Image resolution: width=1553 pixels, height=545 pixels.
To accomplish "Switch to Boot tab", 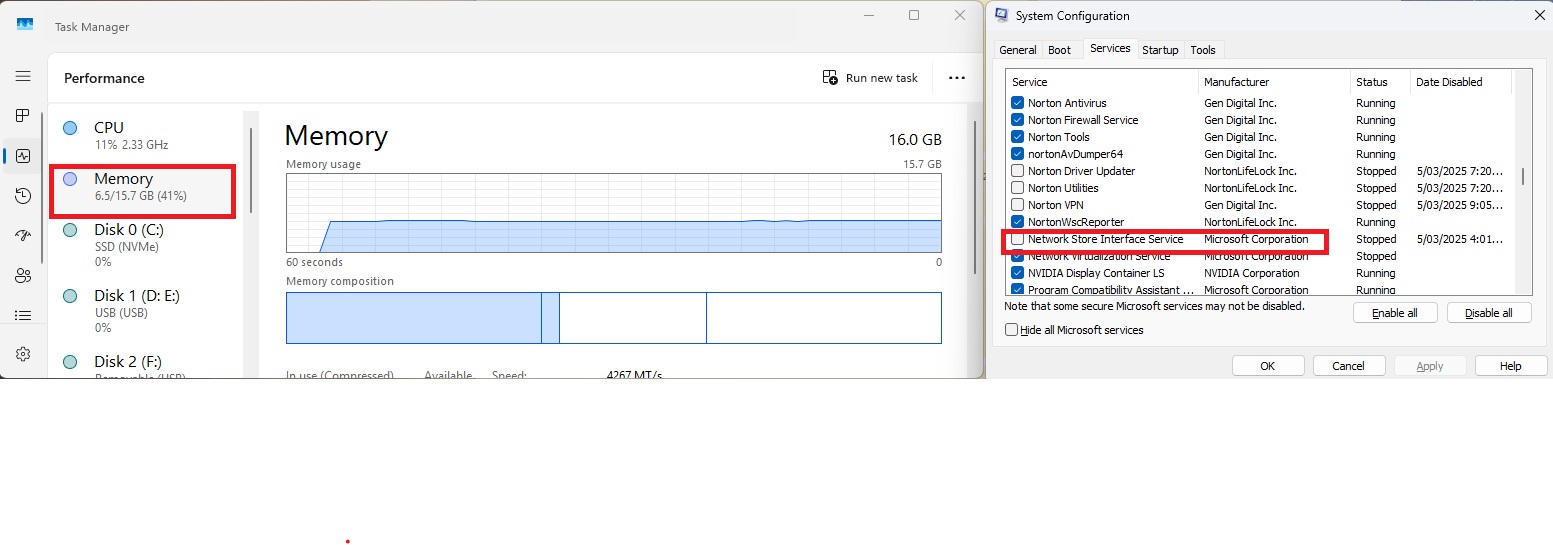I will 1060,50.
